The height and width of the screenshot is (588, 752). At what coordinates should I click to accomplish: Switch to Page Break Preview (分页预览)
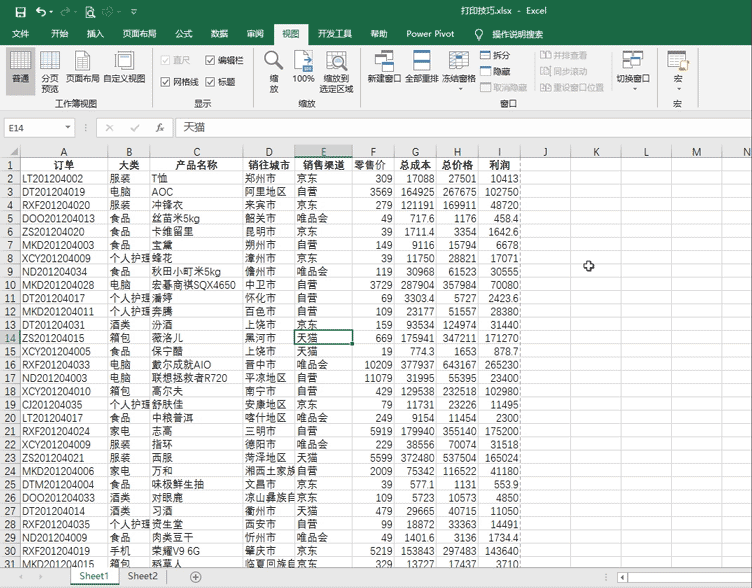click(x=50, y=72)
